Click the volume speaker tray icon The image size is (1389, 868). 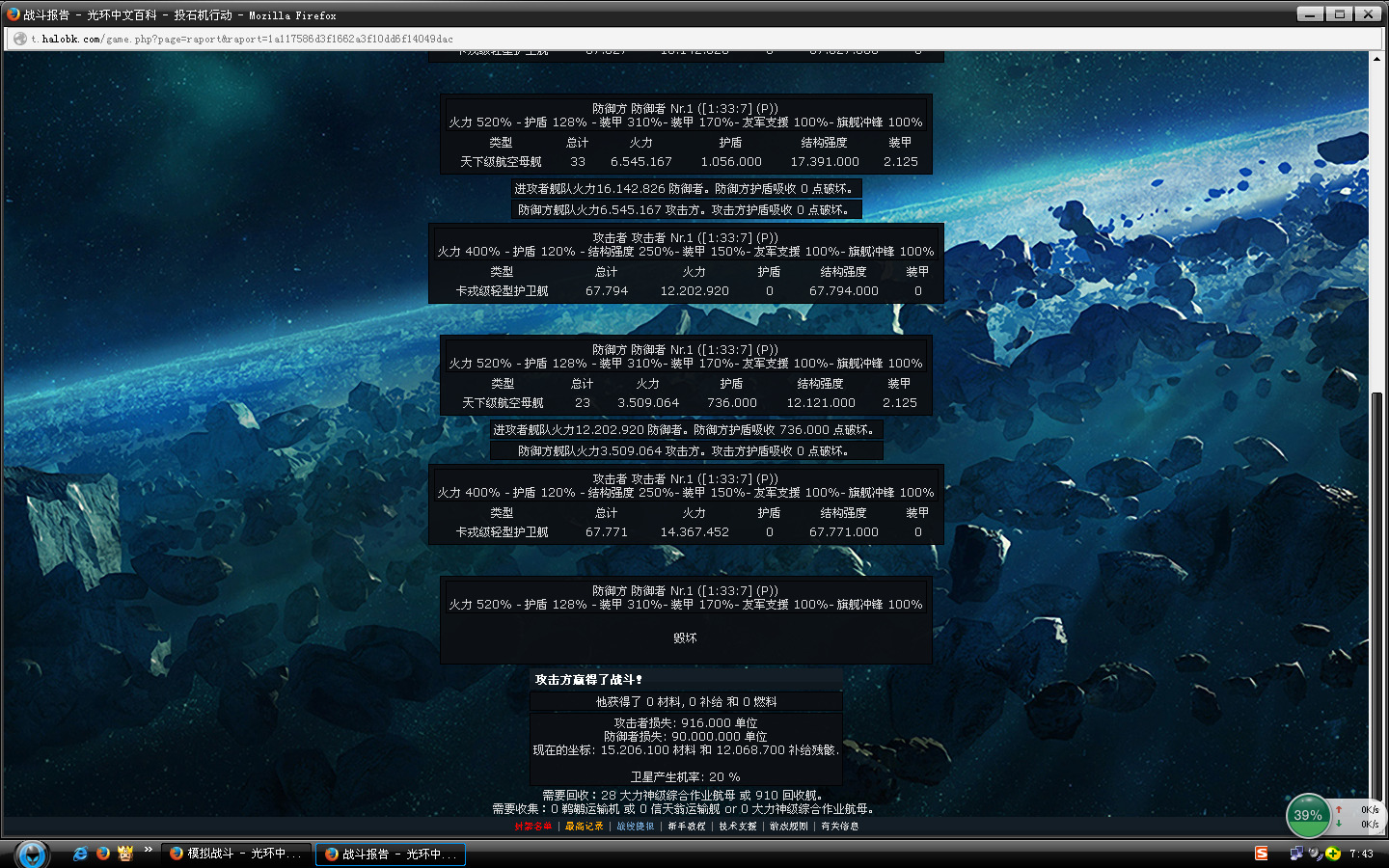click(1315, 854)
